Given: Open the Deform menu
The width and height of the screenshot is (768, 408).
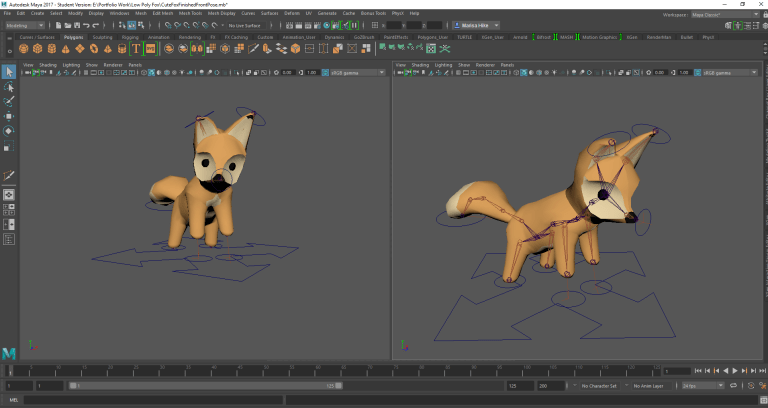Looking at the screenshot, I should [x=292, y=13].
